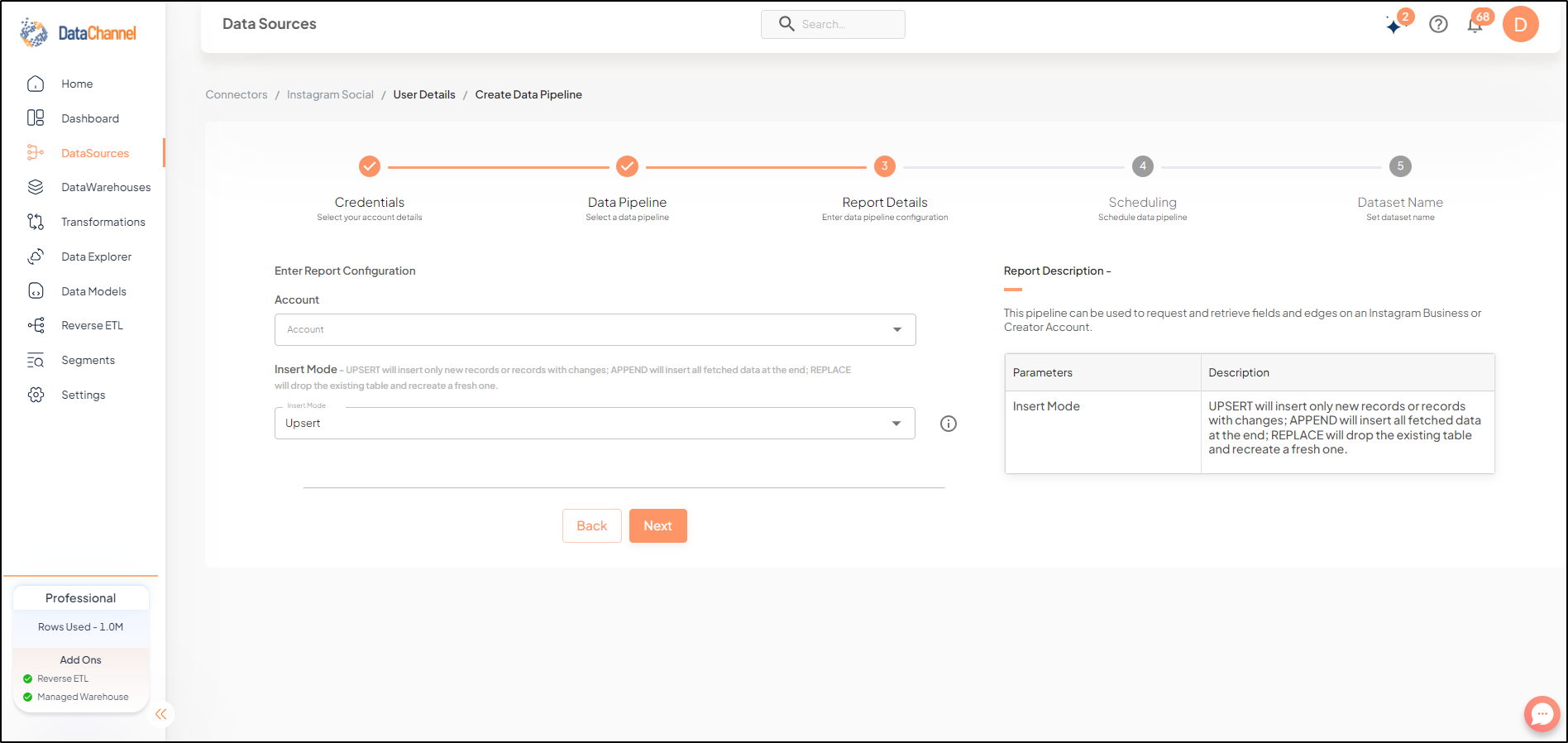Screen dimensions: 1568x743
Task: Open the Segments icon
Action: tap(36, 360)
